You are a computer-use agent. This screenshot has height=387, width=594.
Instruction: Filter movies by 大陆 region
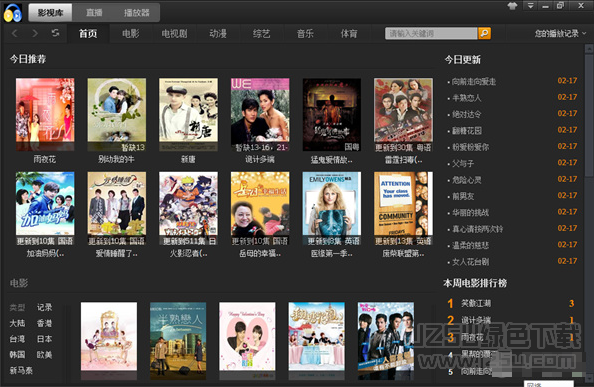pyautogui.click(x=17, y=323)
